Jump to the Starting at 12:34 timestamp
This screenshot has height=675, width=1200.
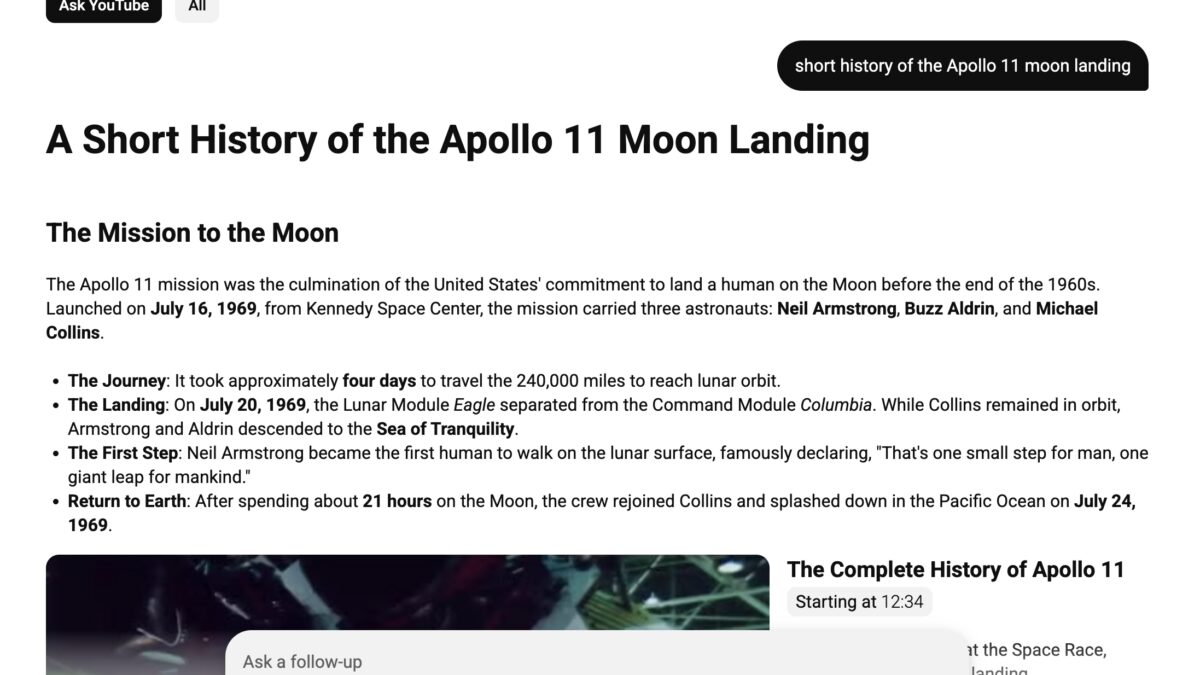pyautogui.click(x=859, y=602)
